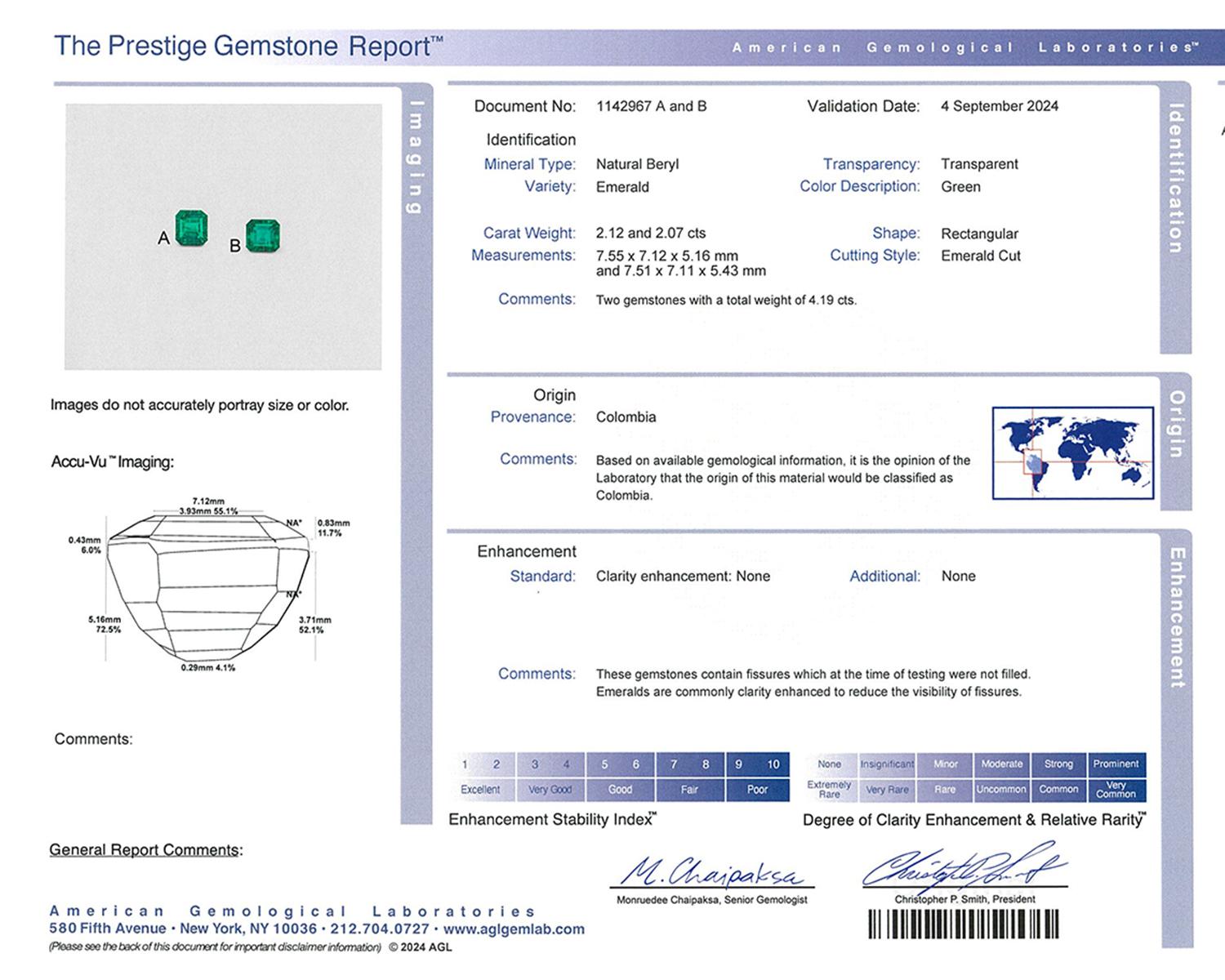Click stability index cell 7 8

click(x=689, y=764)
